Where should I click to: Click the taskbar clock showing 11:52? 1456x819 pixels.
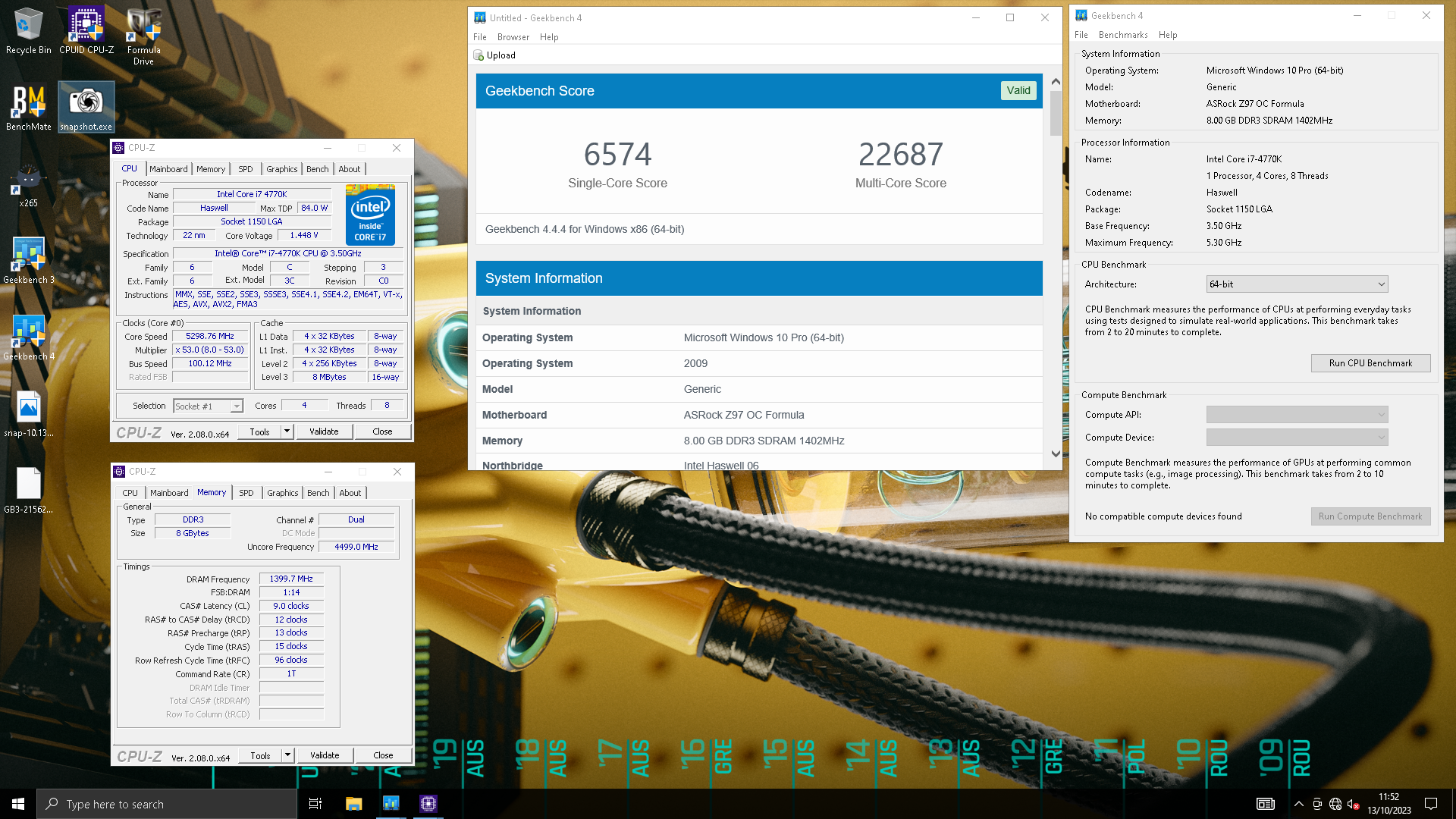click(1389, 804)
